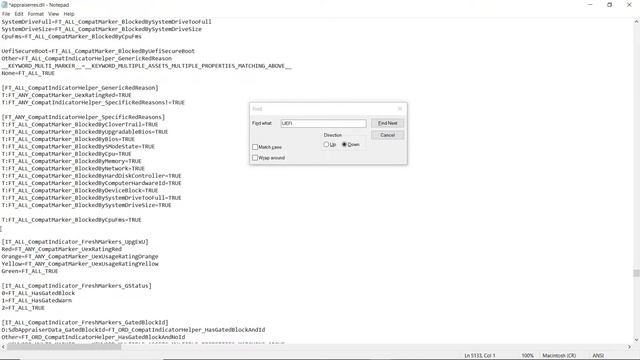Click the 100% zoom status entry
Screen dimensions: 640x360
(x=527, y=356)
